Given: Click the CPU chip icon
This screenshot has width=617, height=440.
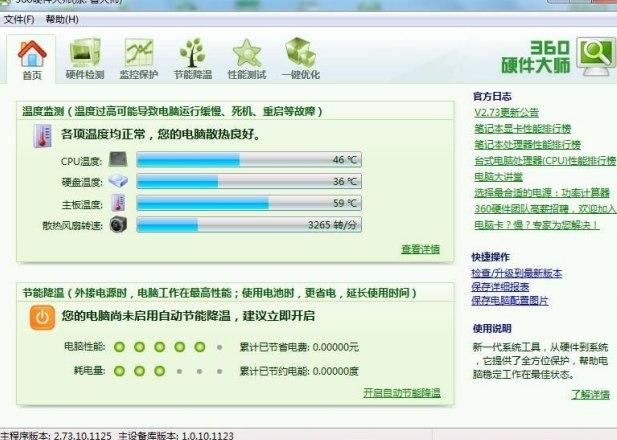Looking at the screenshot, I should pos(118,159).
